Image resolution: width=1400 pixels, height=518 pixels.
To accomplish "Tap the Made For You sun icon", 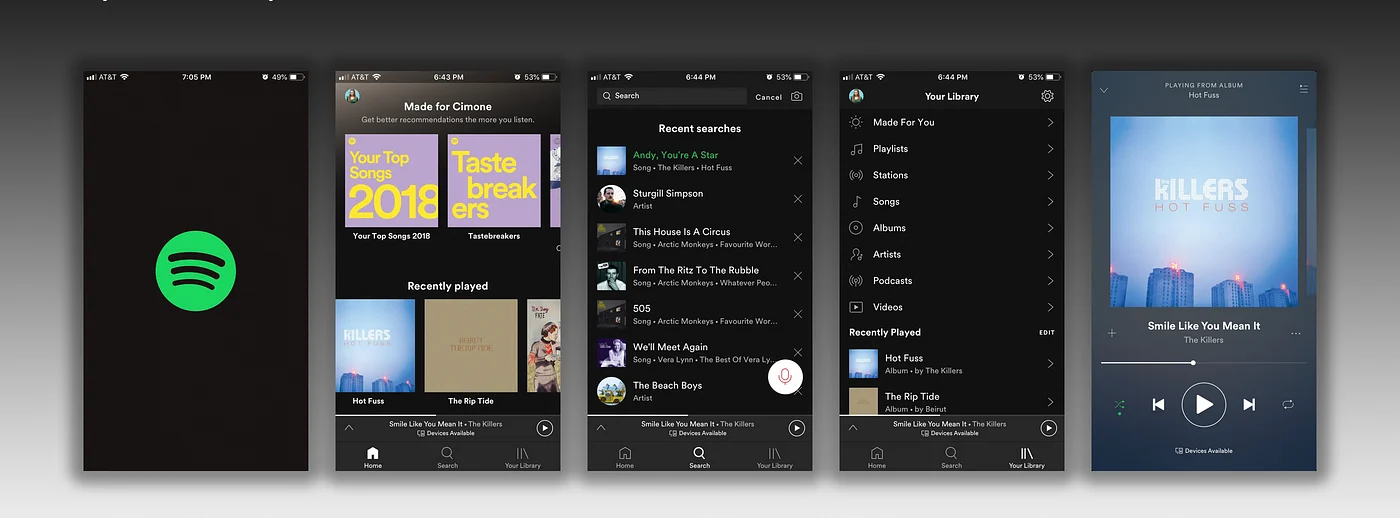I will click(856, 122).
